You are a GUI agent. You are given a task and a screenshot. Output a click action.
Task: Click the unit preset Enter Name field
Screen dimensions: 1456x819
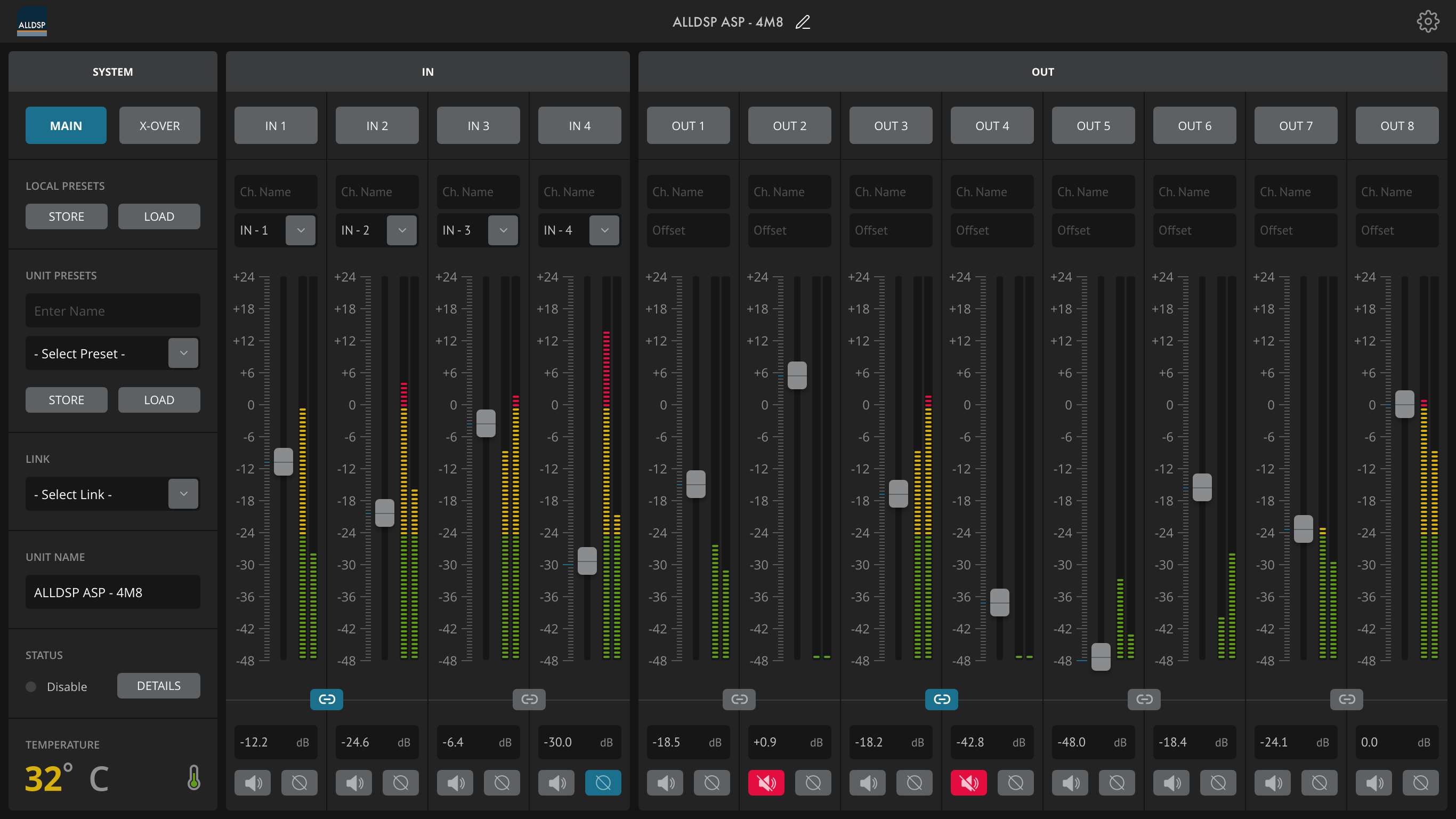click(x=112, y=310)
